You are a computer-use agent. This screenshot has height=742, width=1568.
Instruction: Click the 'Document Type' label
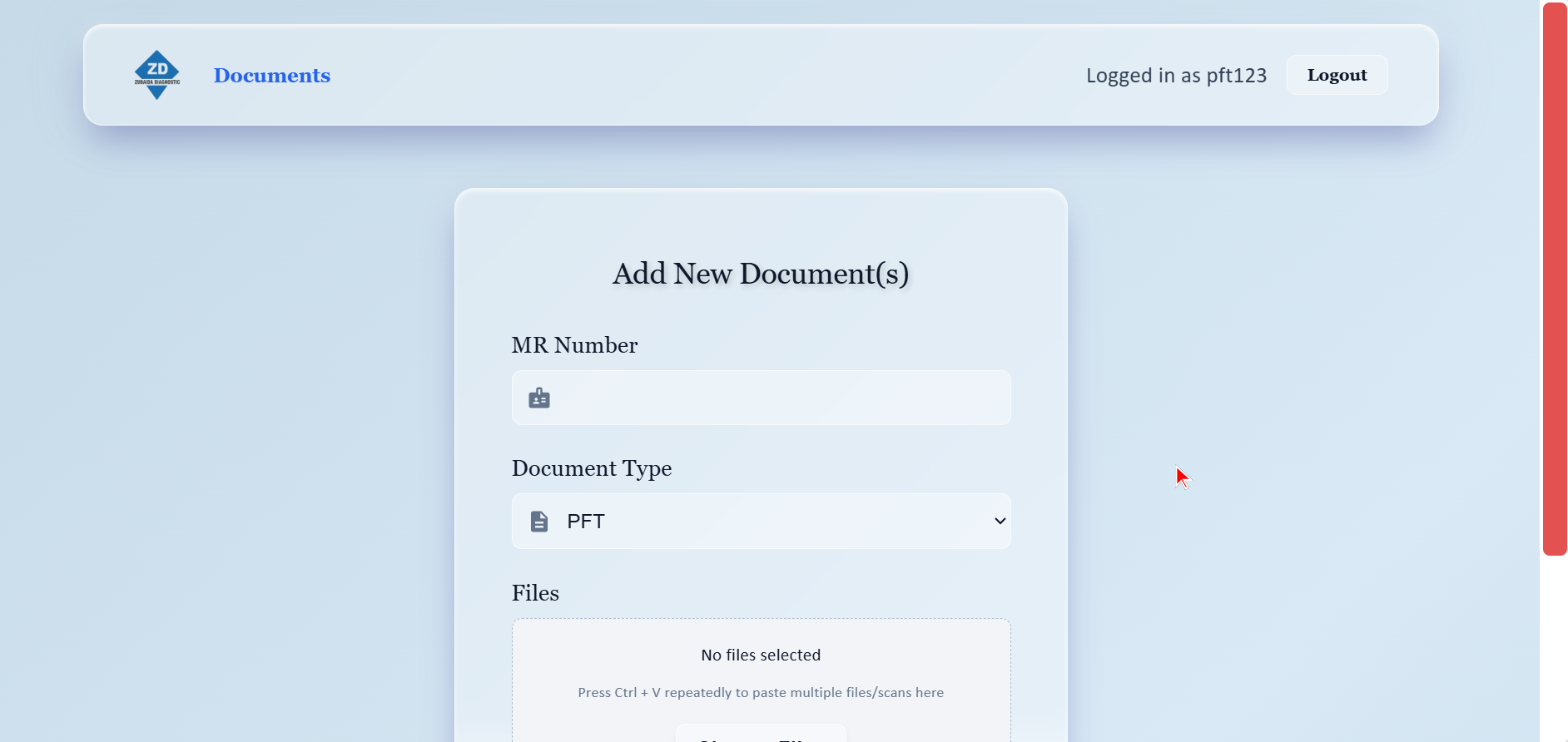point(592,468)
